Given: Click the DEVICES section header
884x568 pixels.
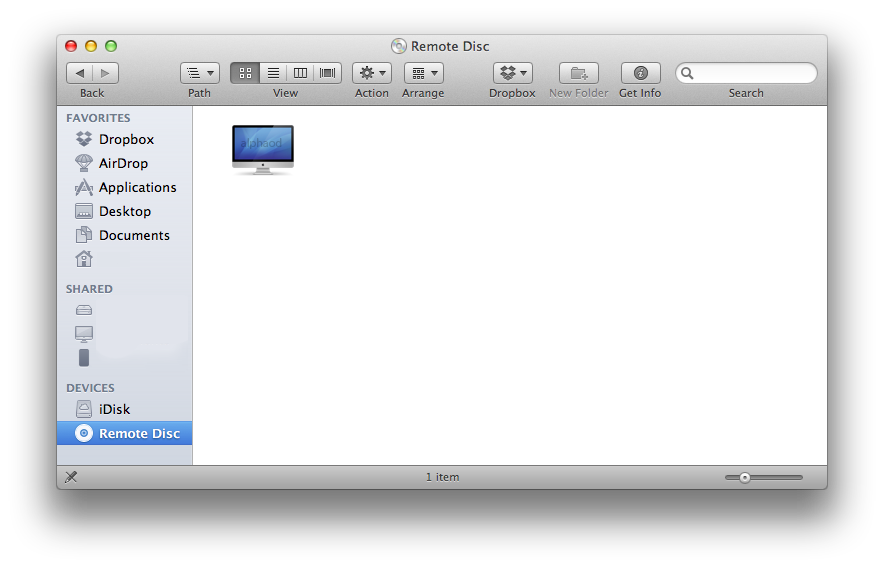Looking at the screenshot, I should pyautogui.click(x=90, y=388).
